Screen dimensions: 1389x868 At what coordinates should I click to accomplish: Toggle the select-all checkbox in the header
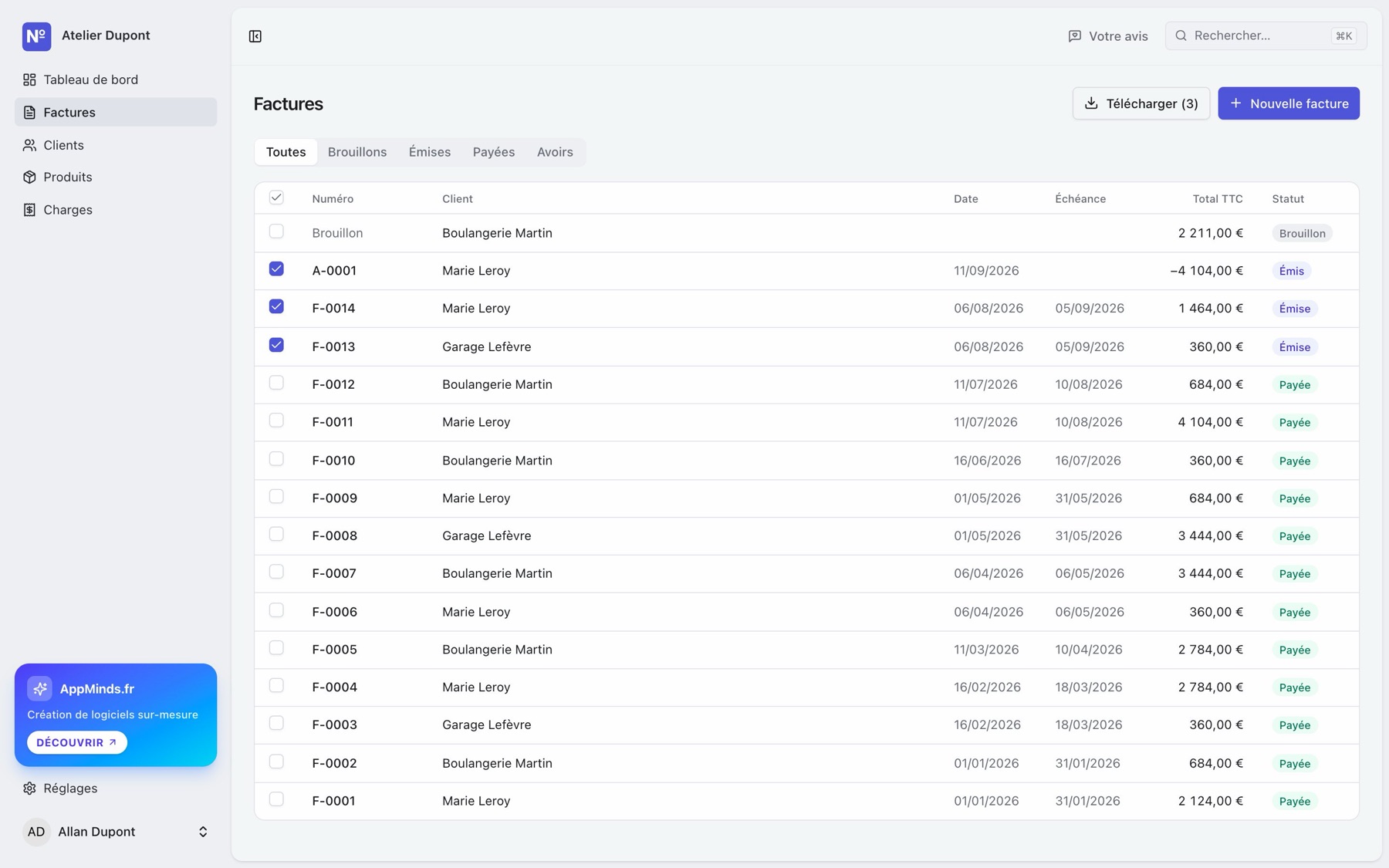276,198
